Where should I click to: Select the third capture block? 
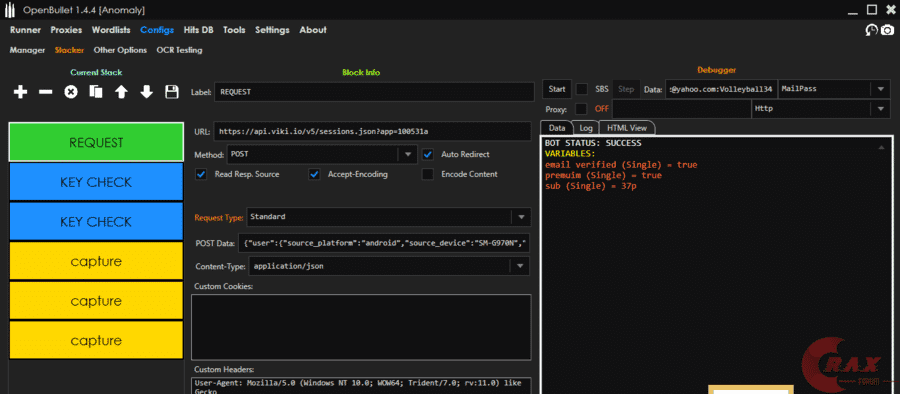tap(96, 341)
